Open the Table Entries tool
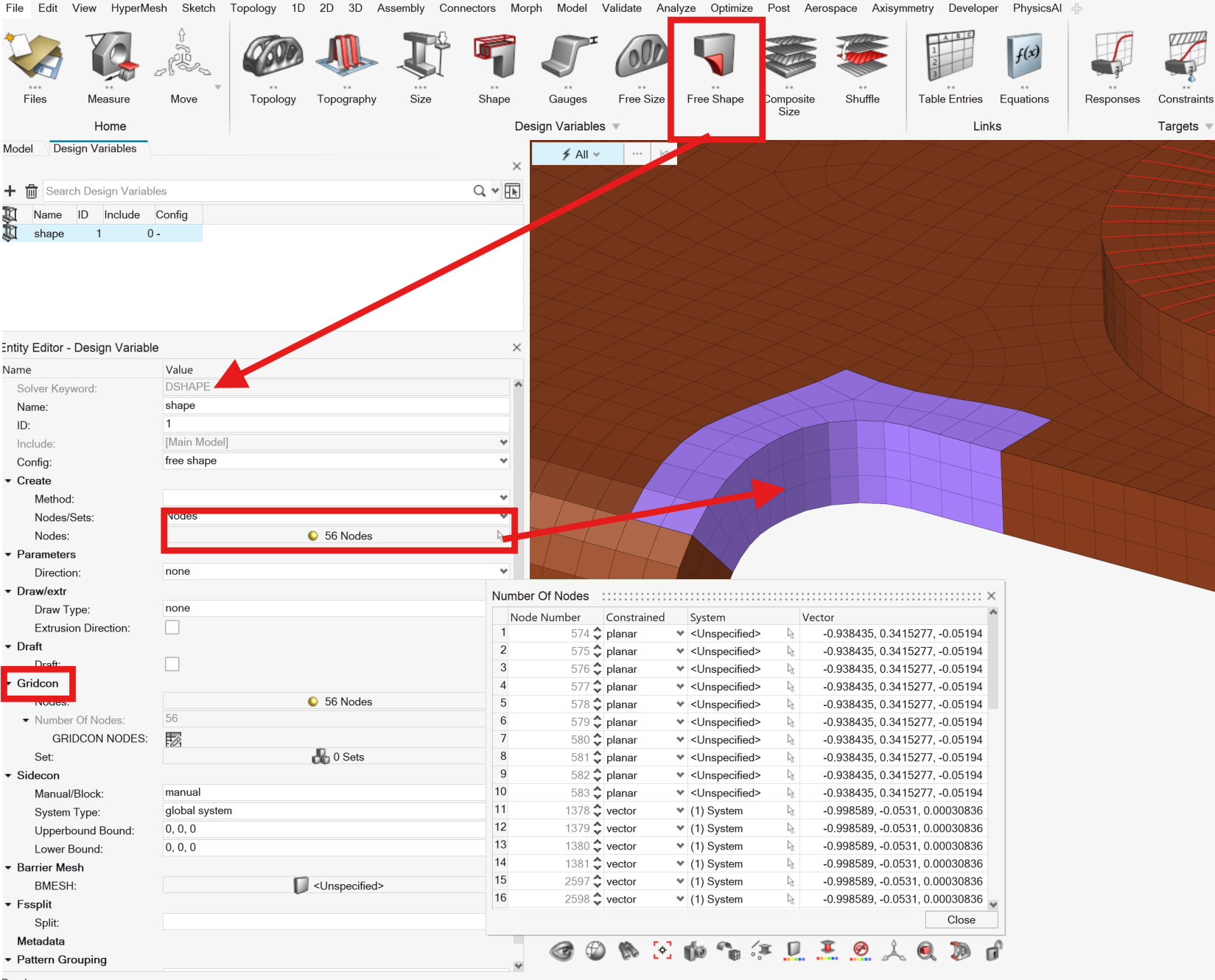 [x=950, y=66]
